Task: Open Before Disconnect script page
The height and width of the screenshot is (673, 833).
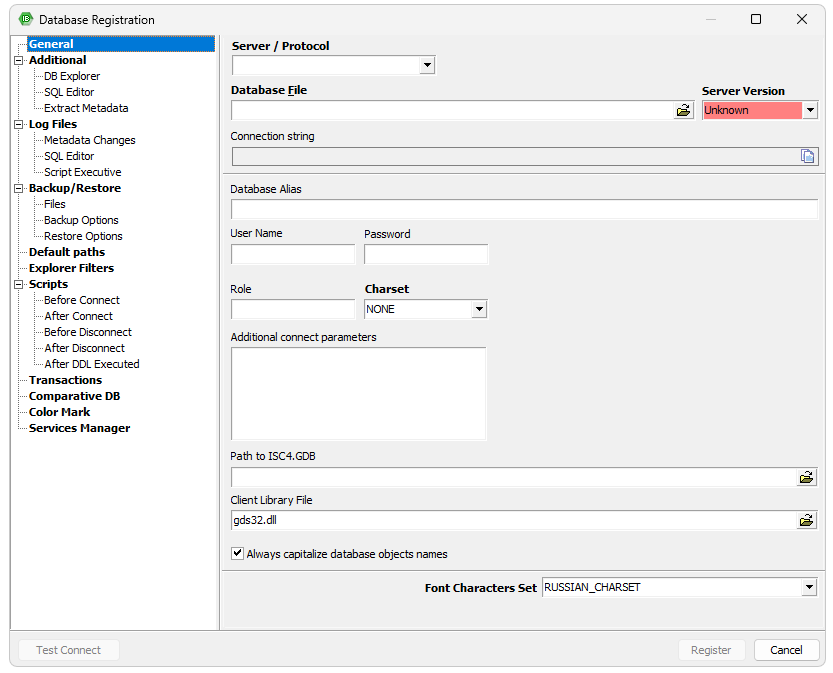Action: (88, 332)
